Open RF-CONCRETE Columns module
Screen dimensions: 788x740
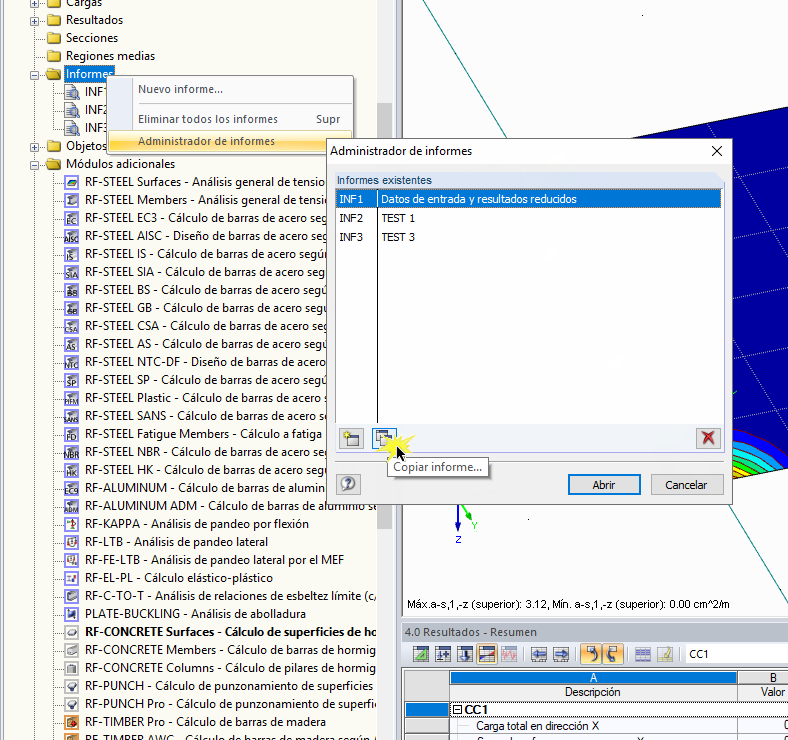[230, 668]
